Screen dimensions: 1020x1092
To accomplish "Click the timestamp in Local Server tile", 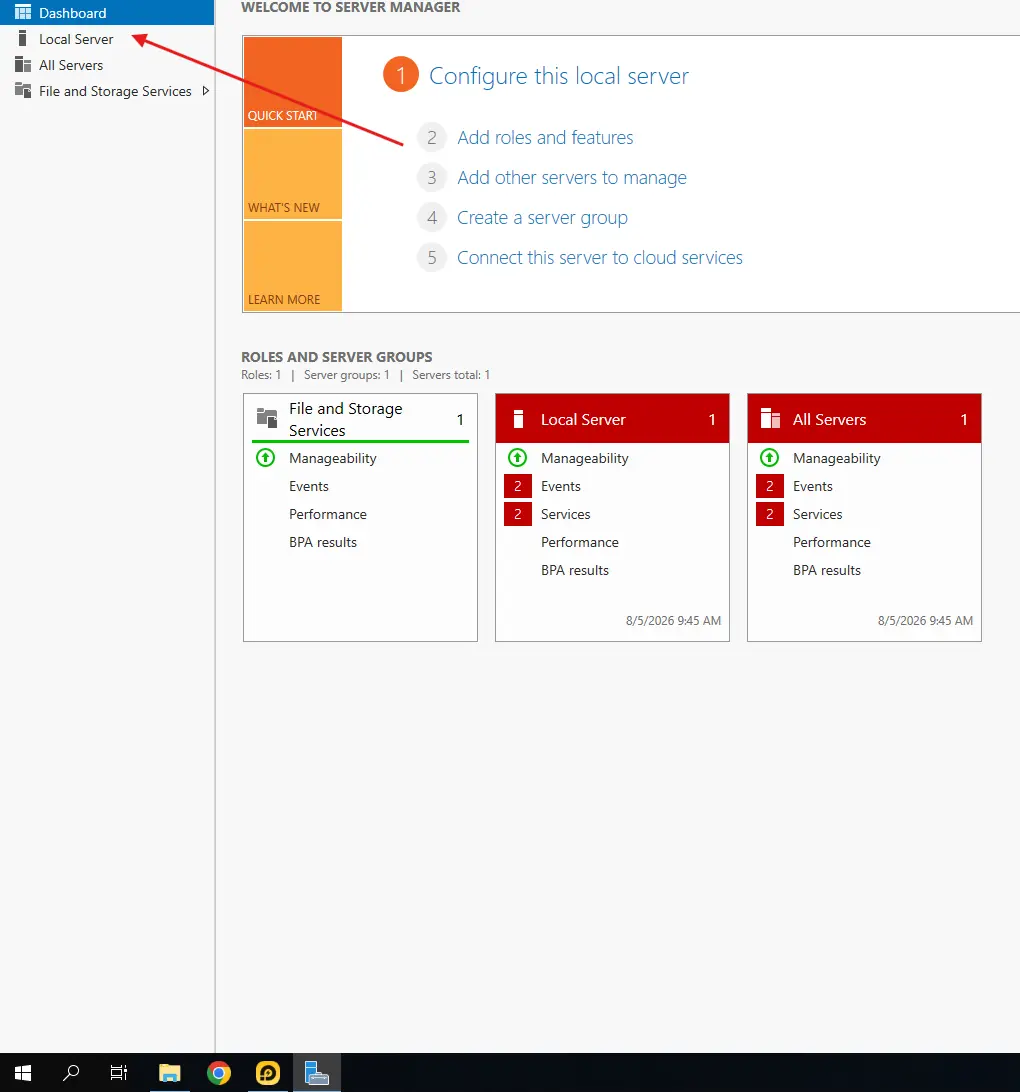I will click(673, 621).
